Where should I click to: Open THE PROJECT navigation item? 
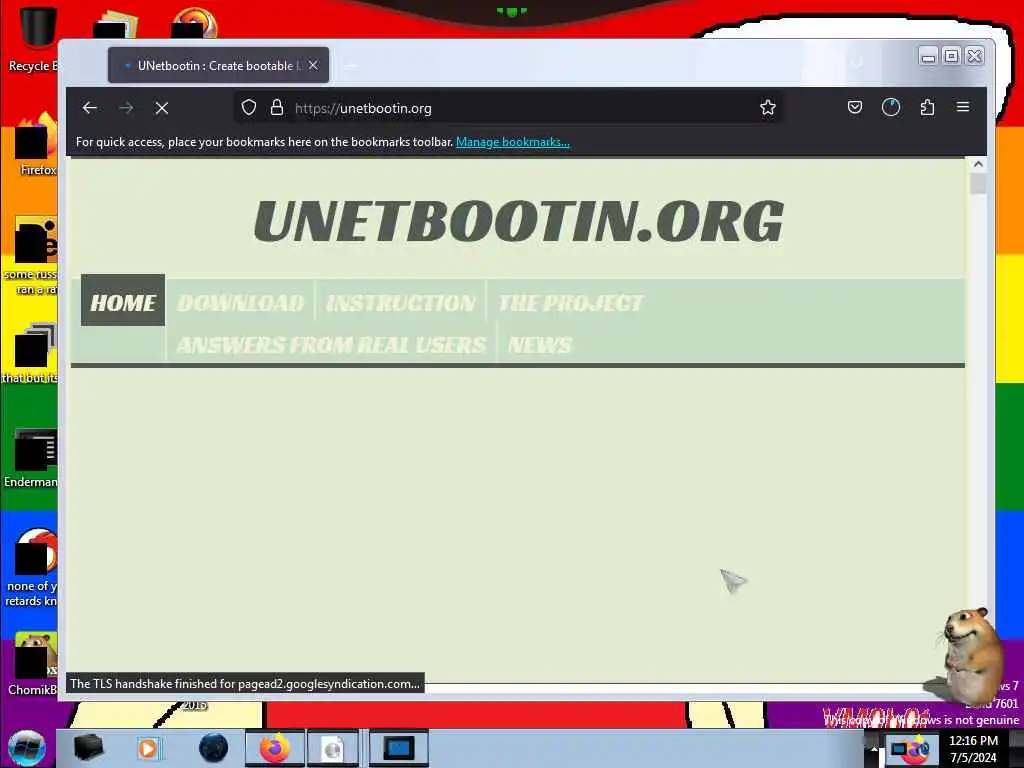[x=571, y=302]
